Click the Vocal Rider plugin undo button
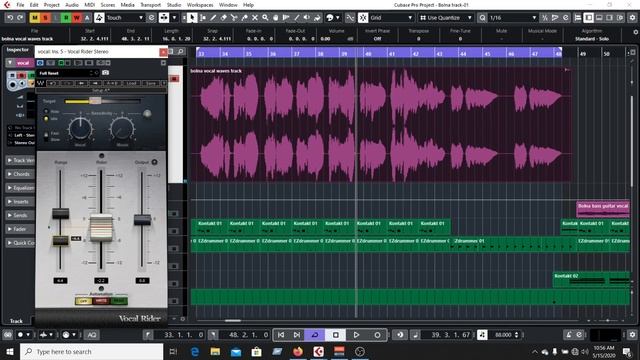 coord(53,83)
